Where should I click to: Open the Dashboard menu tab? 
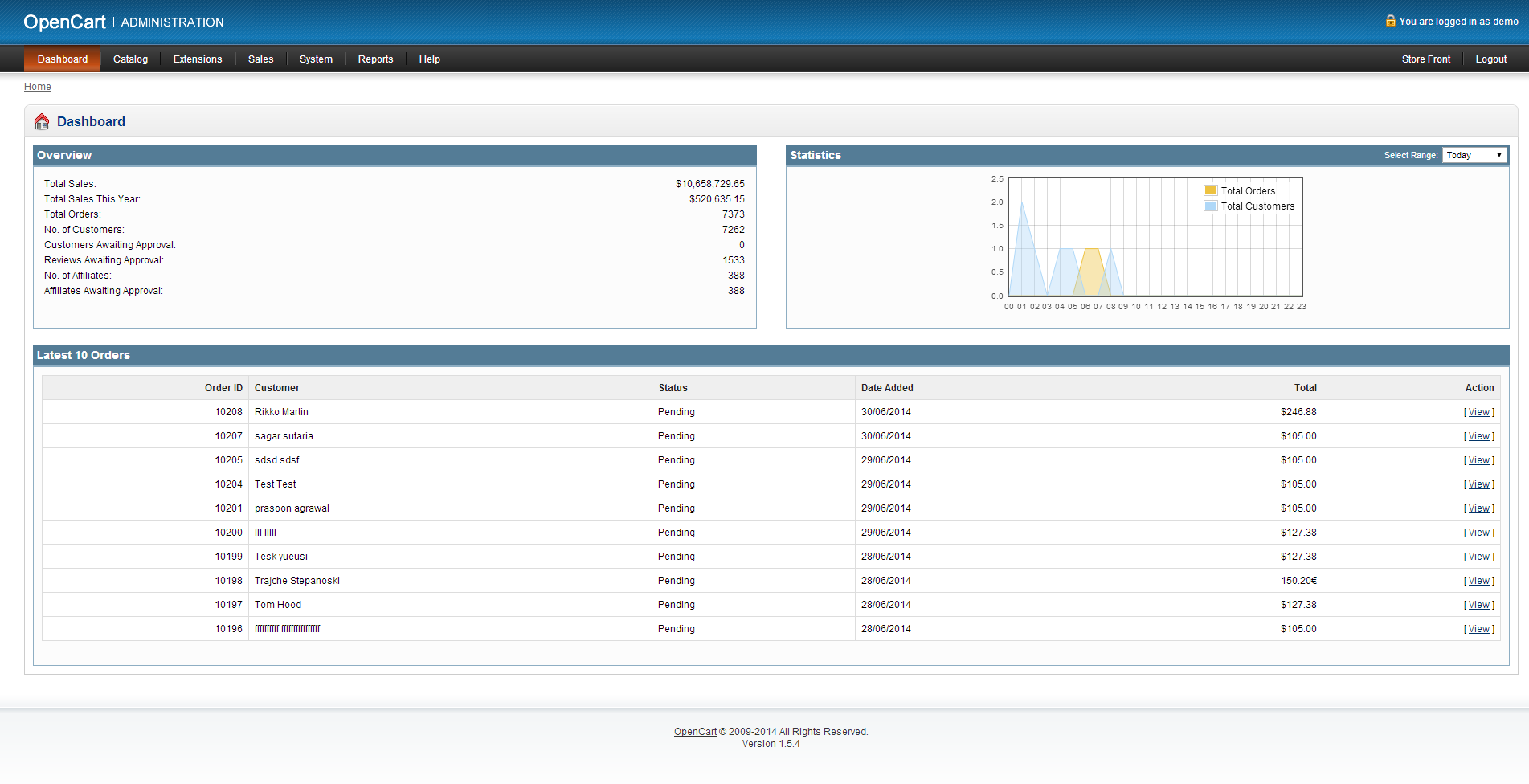point(62,59)
